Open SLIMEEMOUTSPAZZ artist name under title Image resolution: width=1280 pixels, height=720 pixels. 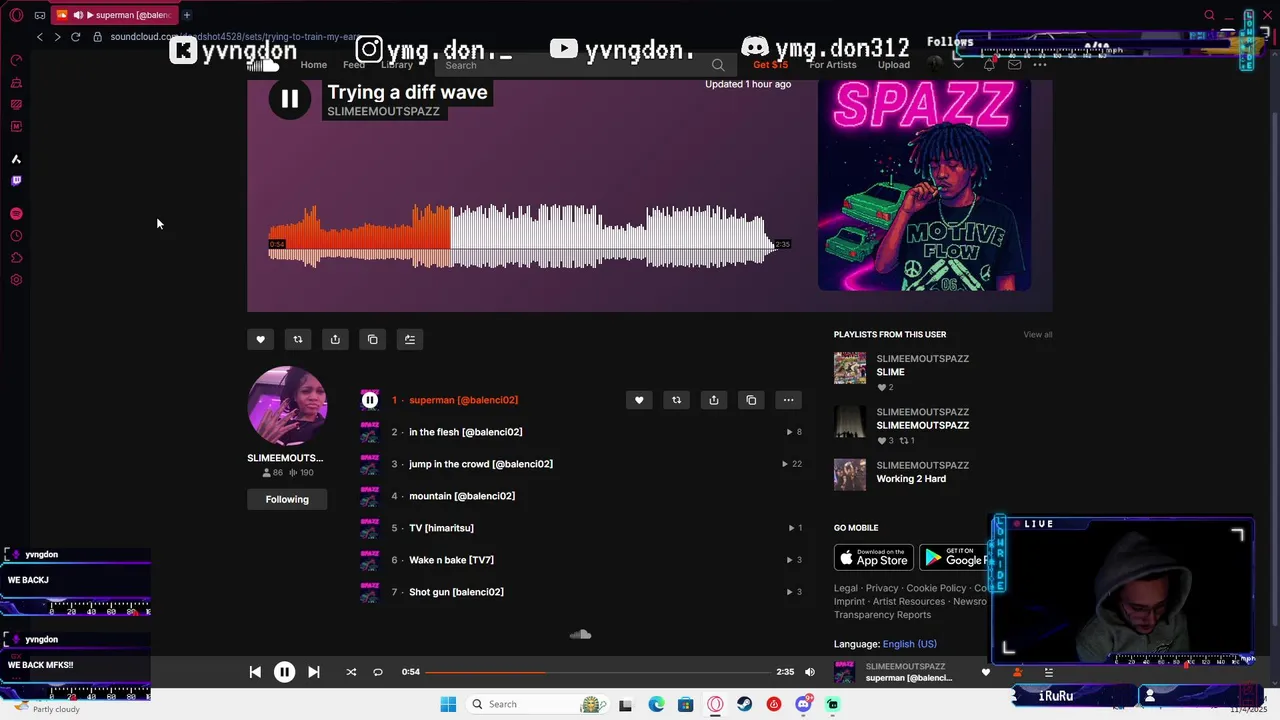pyautogui.click(x=383, y=111)
